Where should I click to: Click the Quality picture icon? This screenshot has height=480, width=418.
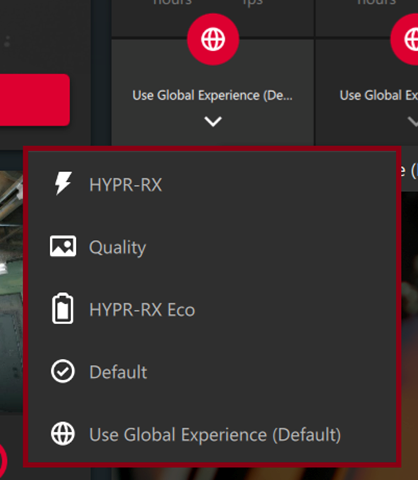[63, 246]
